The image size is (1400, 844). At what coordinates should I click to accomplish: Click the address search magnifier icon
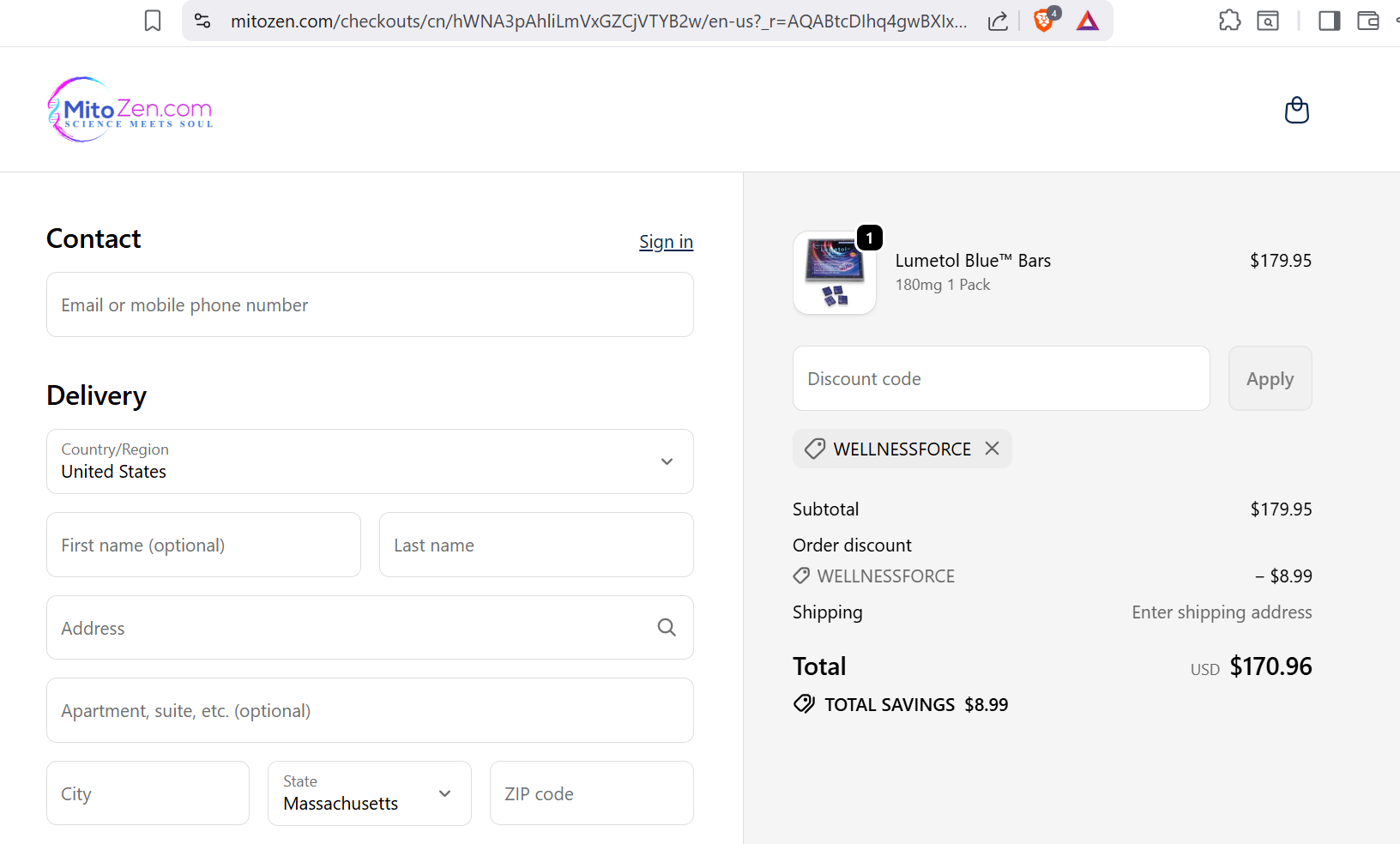tap(667, 628)
